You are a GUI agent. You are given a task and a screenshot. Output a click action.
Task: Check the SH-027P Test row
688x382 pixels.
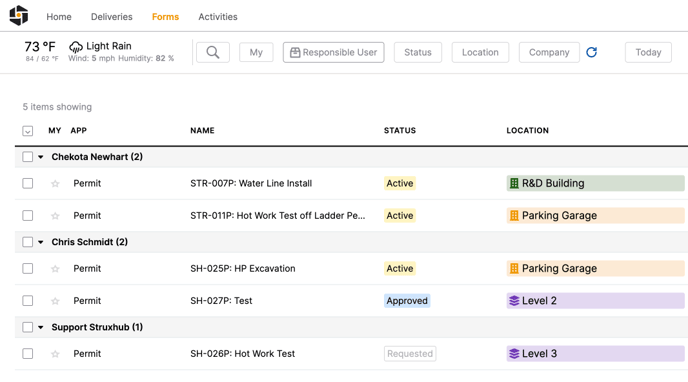click(28, 300)
